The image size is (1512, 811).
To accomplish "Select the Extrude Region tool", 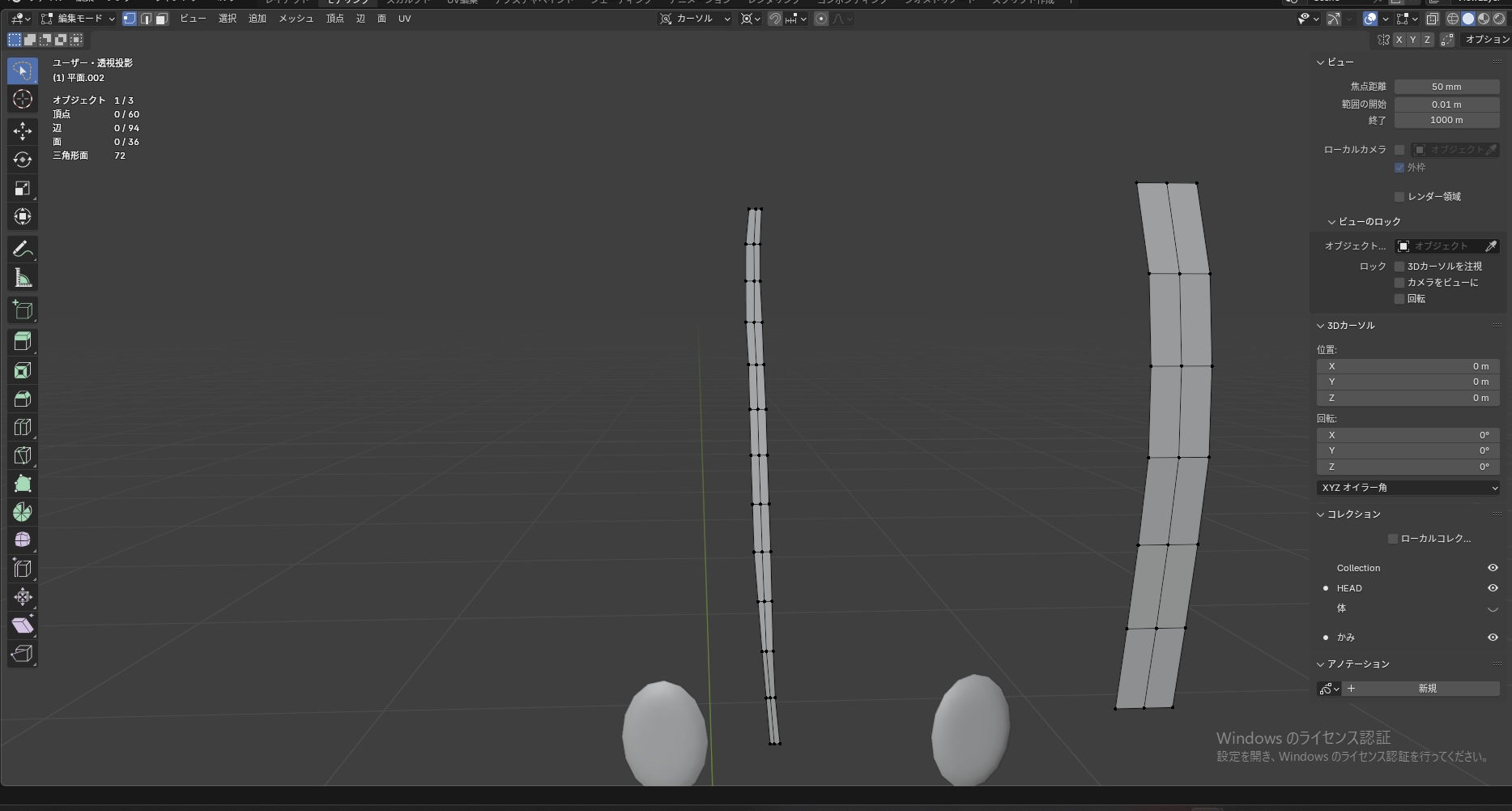I will tap(23, 341).
